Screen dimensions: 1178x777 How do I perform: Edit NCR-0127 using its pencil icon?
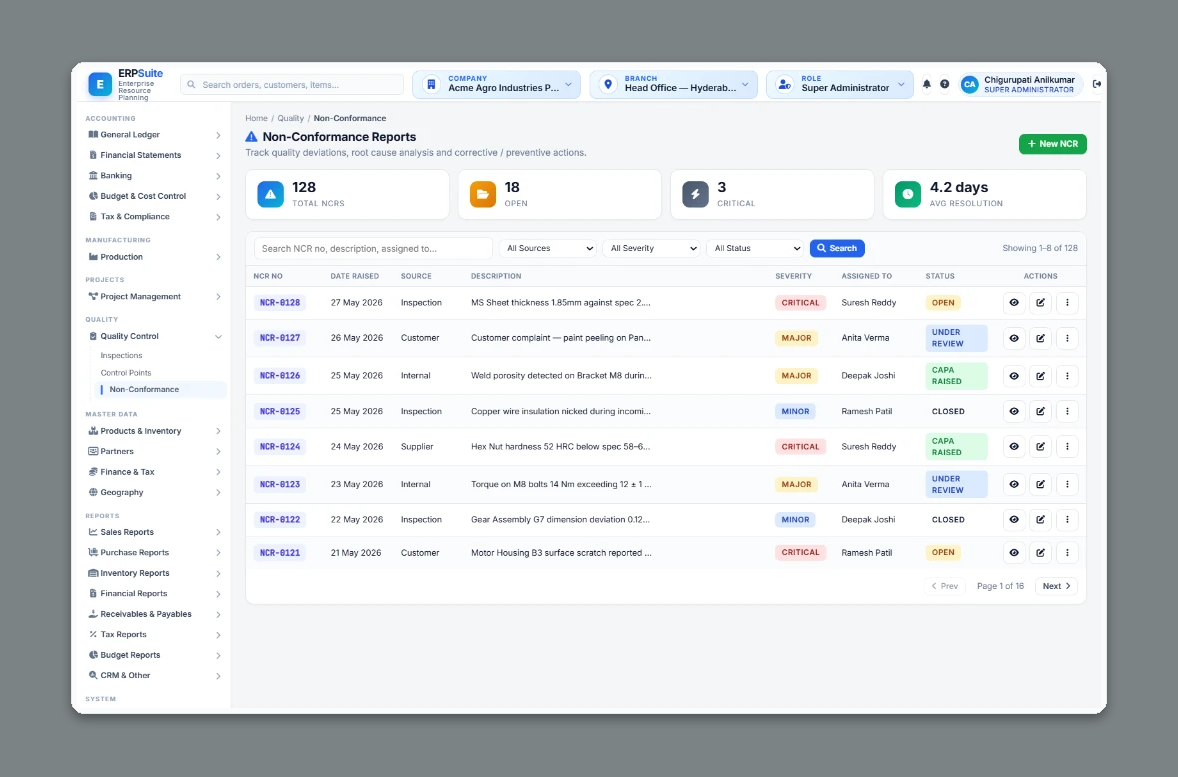click(1041, 338)
